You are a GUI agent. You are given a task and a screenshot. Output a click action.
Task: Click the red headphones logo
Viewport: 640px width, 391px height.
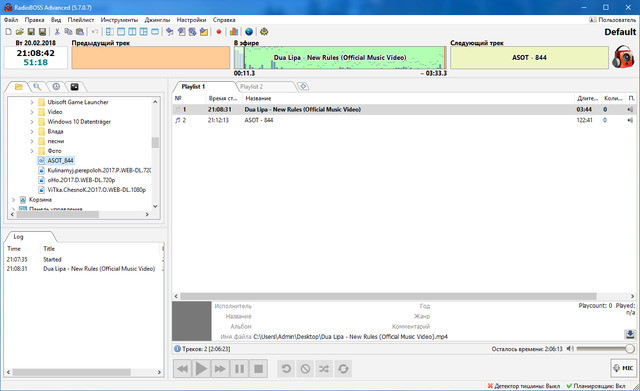click(x=623, y=57)
